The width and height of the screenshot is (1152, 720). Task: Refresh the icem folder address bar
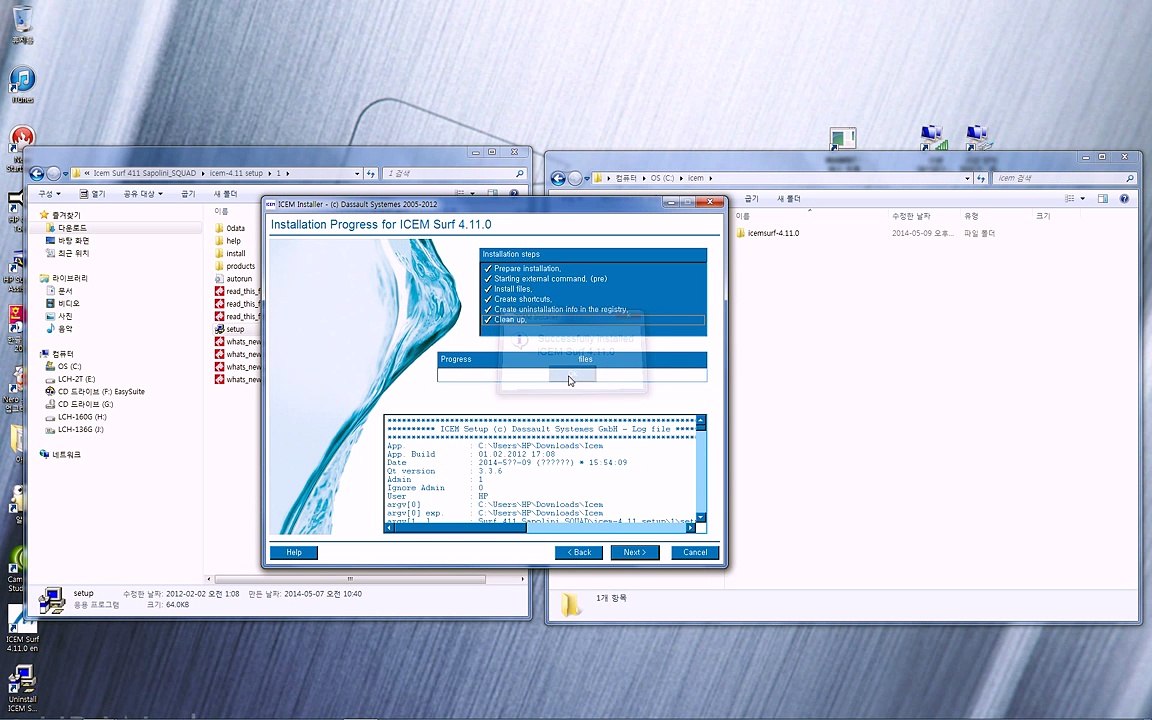tap(981, 178)
